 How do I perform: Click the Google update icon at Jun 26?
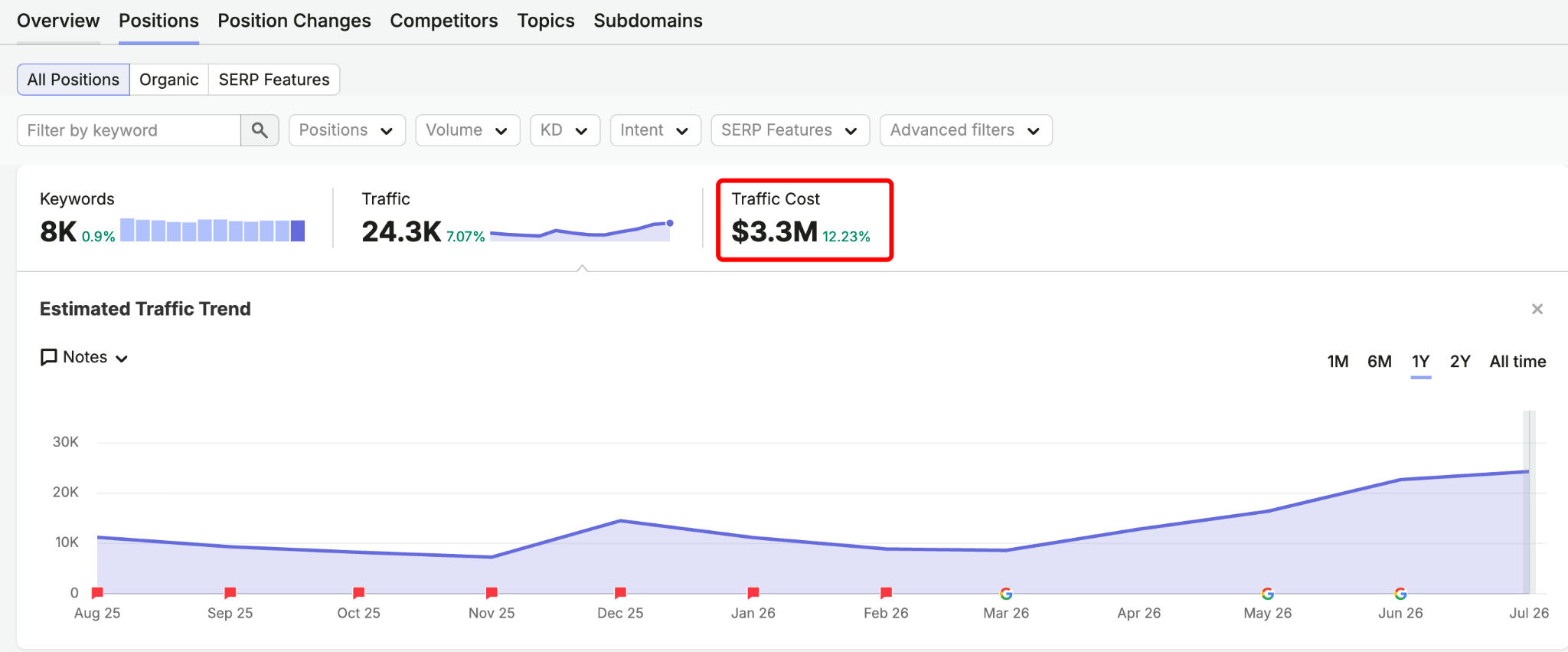click(1400, 594)
